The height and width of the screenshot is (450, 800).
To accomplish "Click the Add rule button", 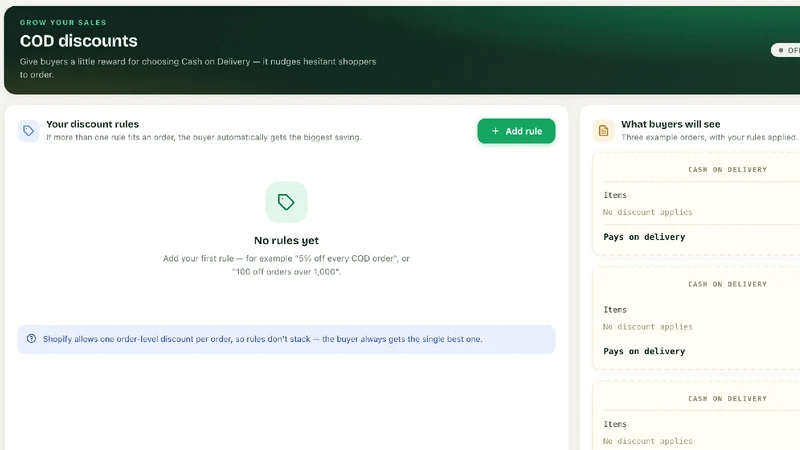I will click(516, 131).
